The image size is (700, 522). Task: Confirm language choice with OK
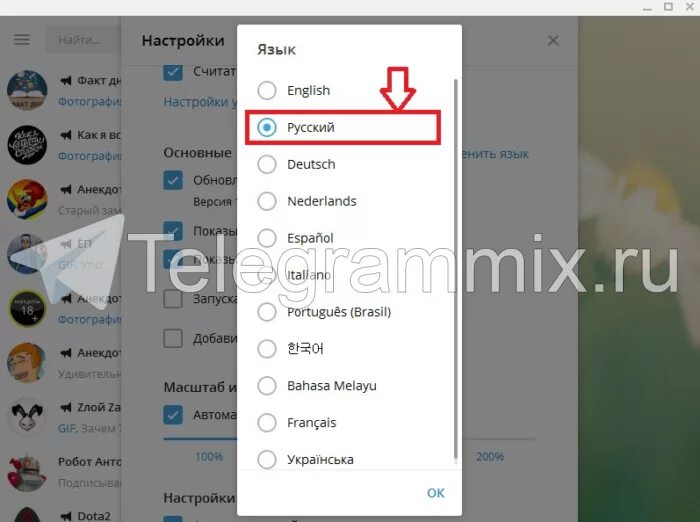[435, 493]
